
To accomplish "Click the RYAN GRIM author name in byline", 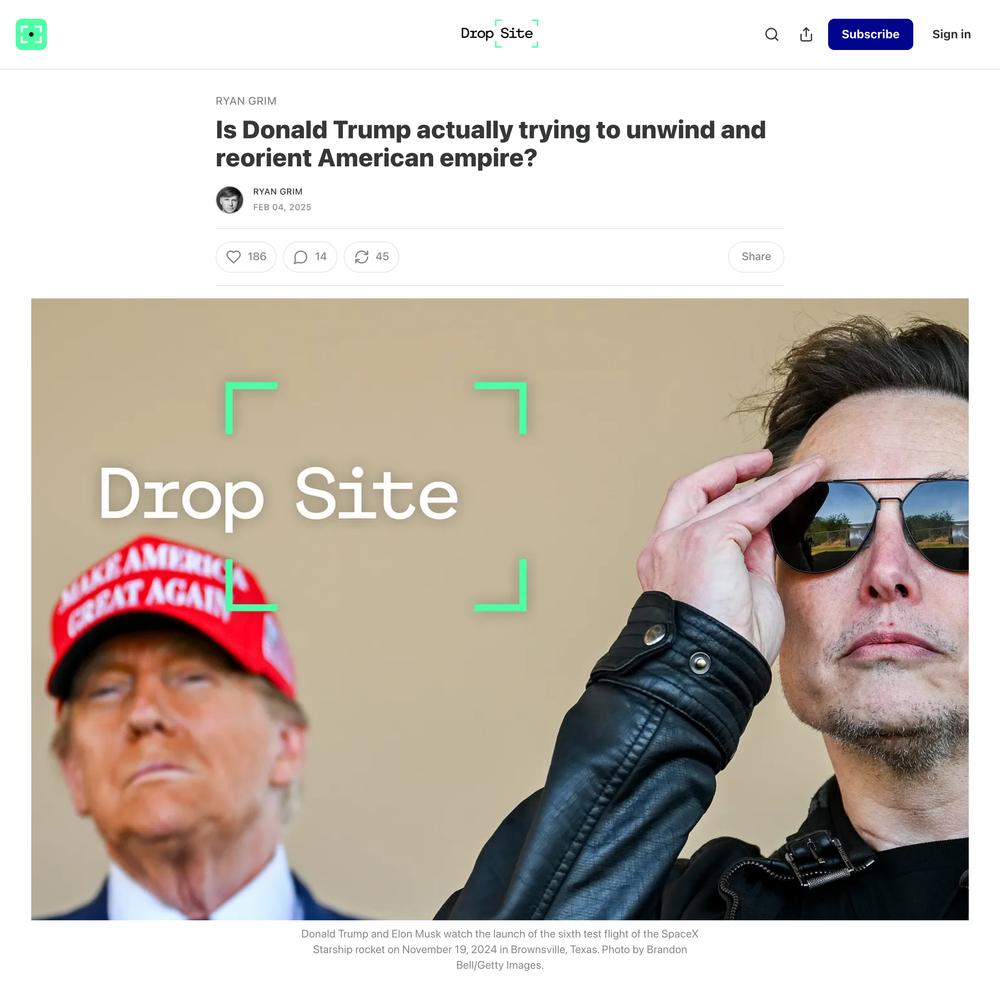I will 277,191.
